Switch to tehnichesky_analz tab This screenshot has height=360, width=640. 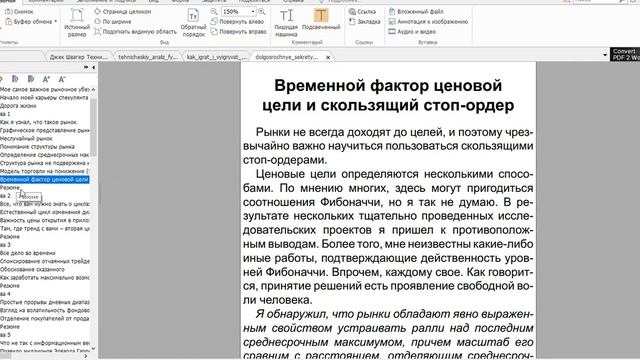(148, 57)
